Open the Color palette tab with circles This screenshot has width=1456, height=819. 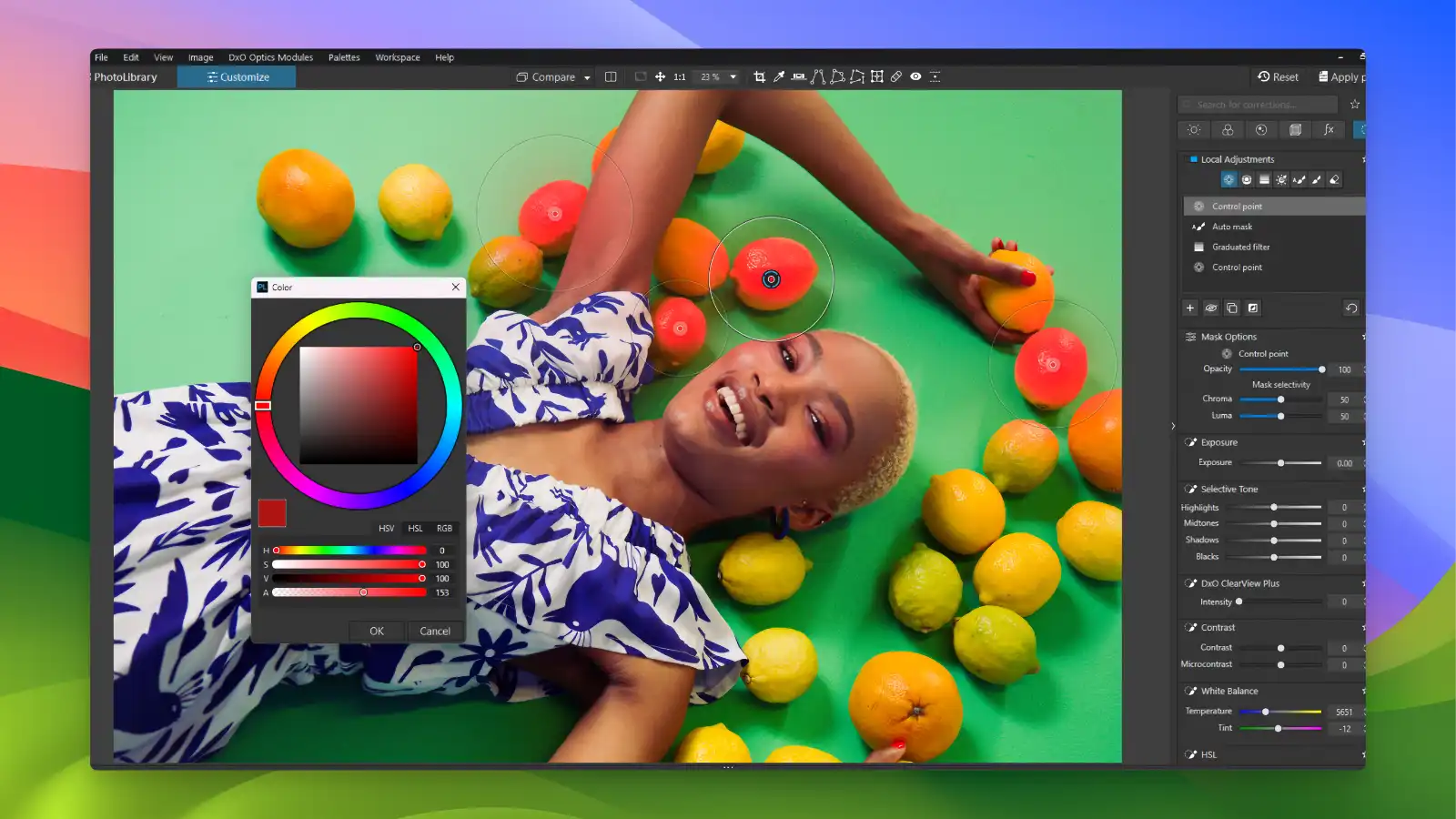1228,130
